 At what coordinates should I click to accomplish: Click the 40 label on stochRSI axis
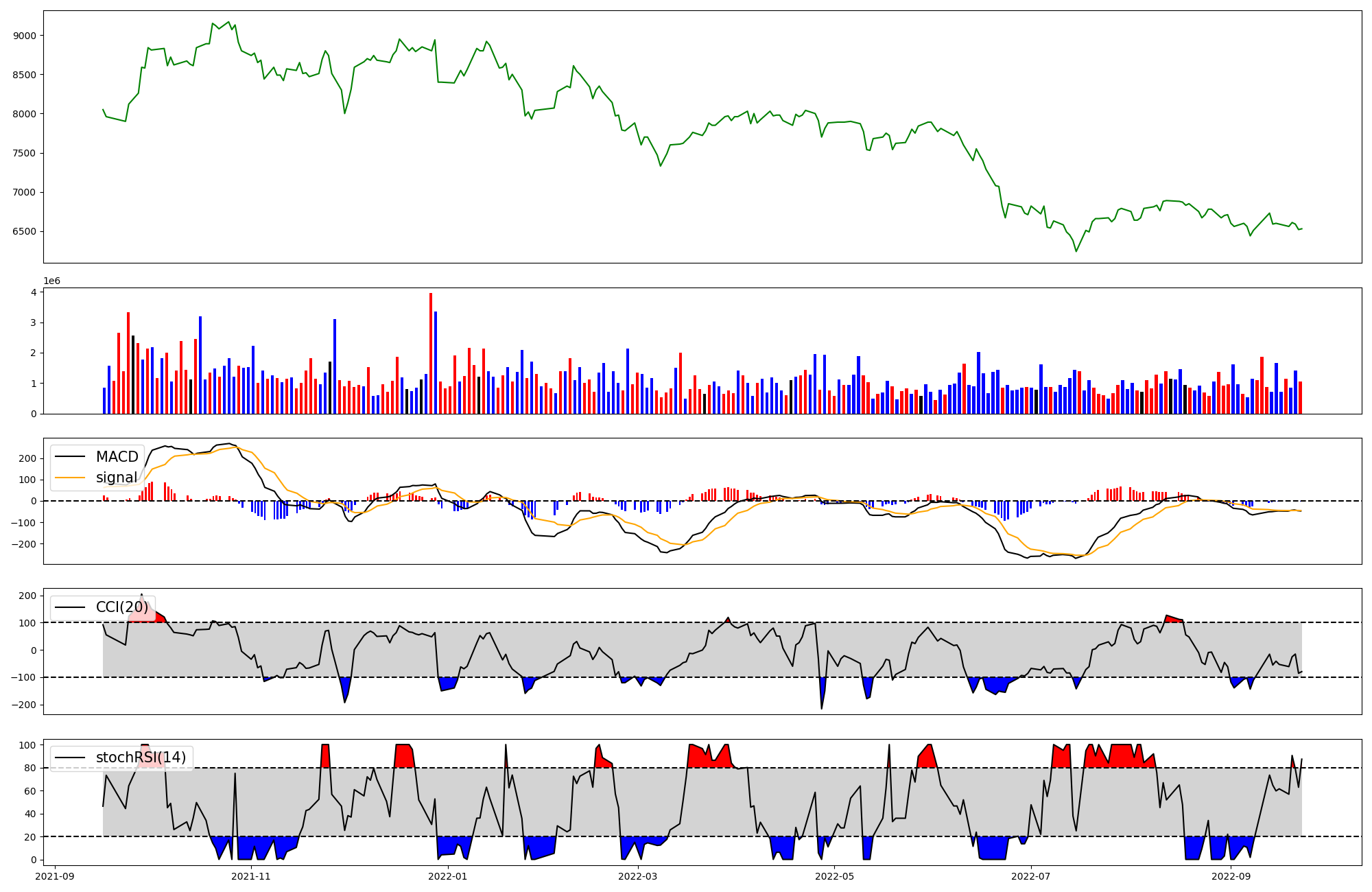click(31, 814)
